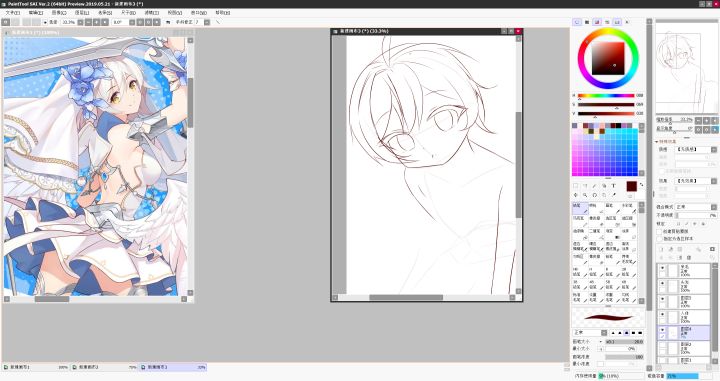Enable the clipping group checkbox
720x381 pixels.
(x=659, y=231)
